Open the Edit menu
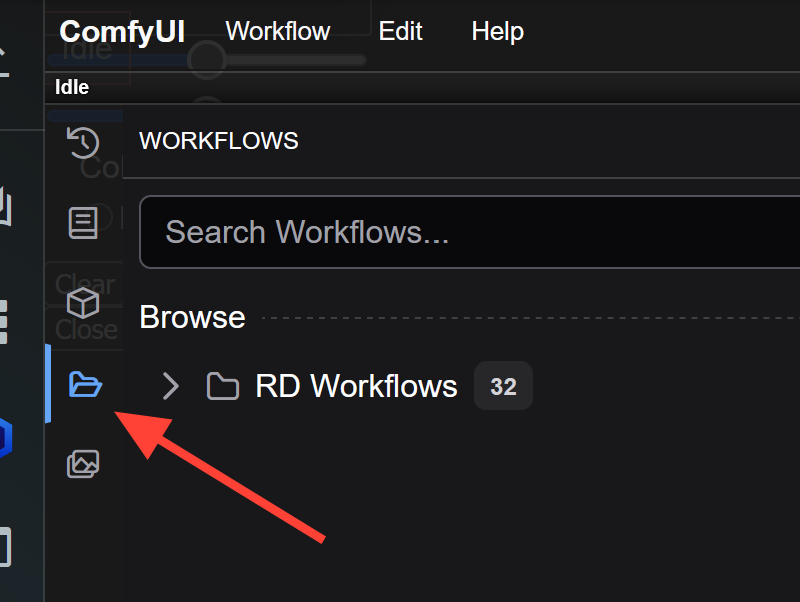Image resolution: width=800 pixels, height=602 pixels. pos(400,31)
